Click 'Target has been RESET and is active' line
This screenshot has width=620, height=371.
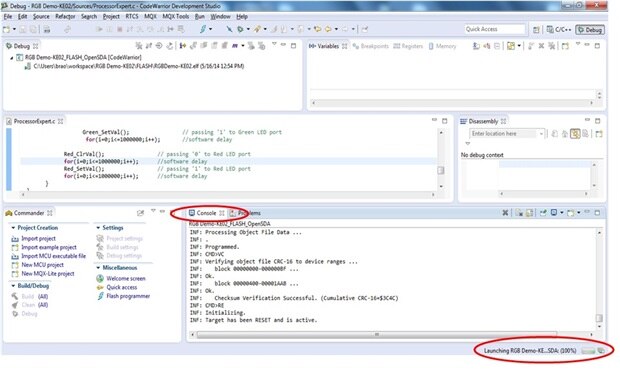[x=253, y=320]
